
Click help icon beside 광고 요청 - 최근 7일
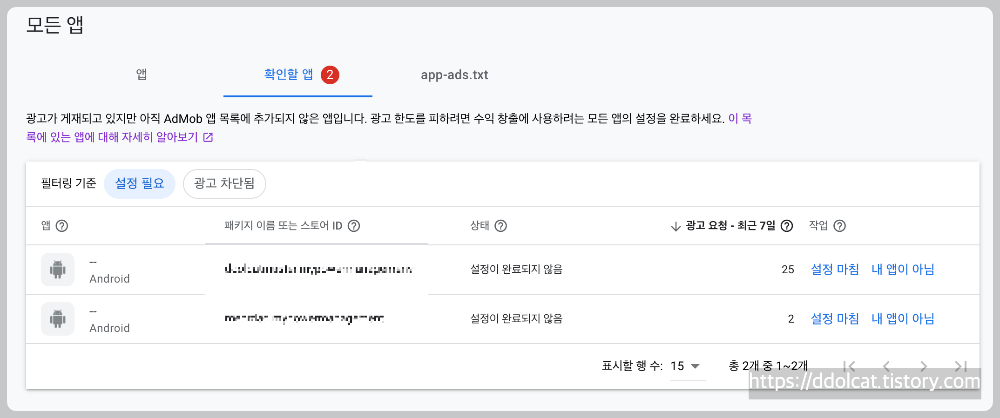click(787, 226)
